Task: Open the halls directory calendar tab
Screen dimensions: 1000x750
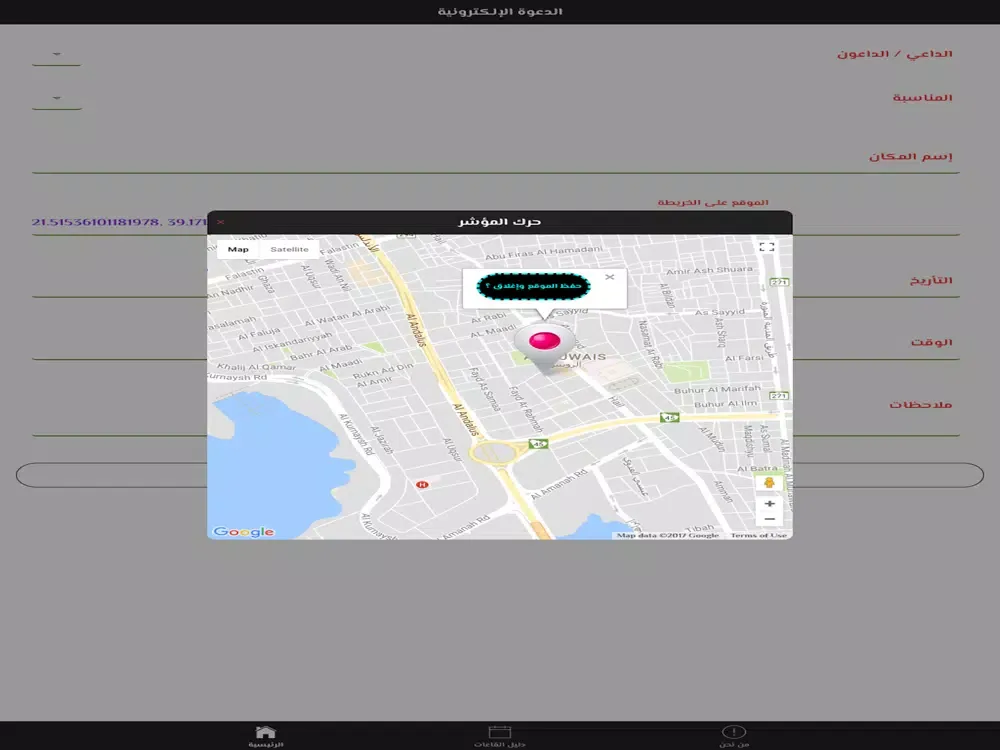Action: [x=499, y=736]
